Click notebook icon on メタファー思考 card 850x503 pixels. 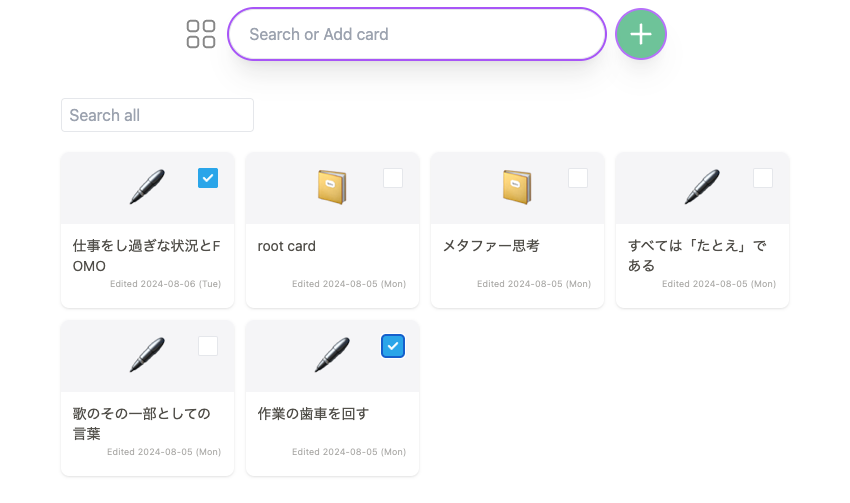517,187
